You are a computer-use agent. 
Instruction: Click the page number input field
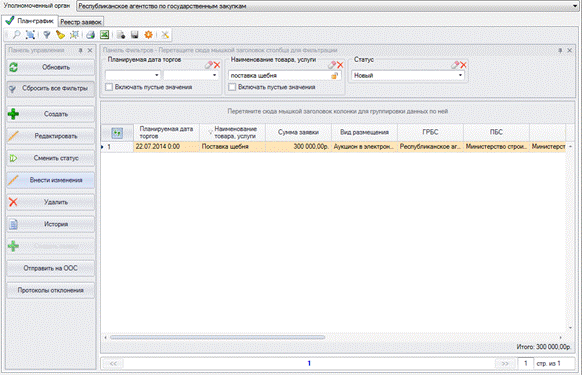tap(526, 363)
